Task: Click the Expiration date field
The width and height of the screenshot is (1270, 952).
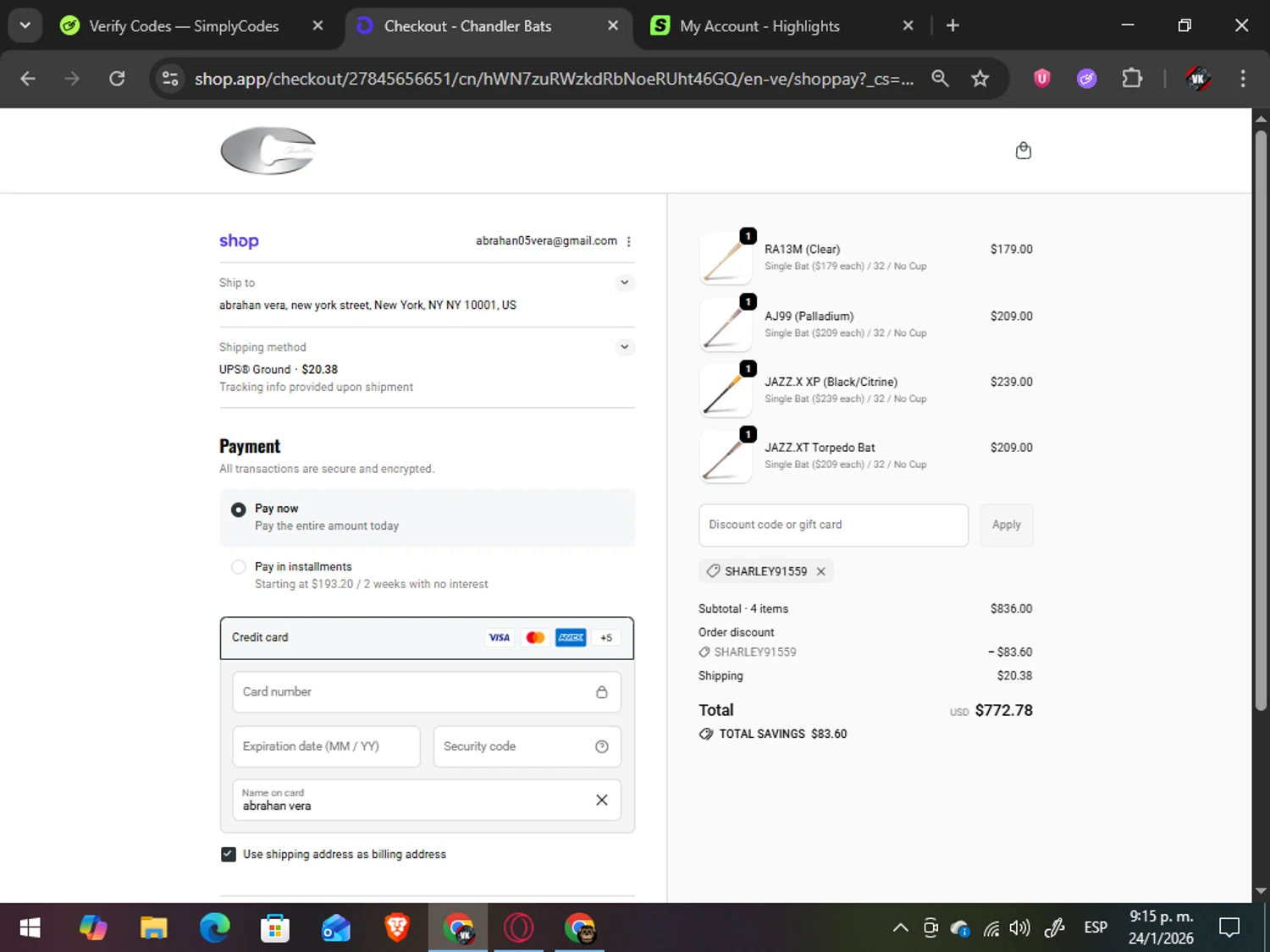Action: click(x=327, y=746)
